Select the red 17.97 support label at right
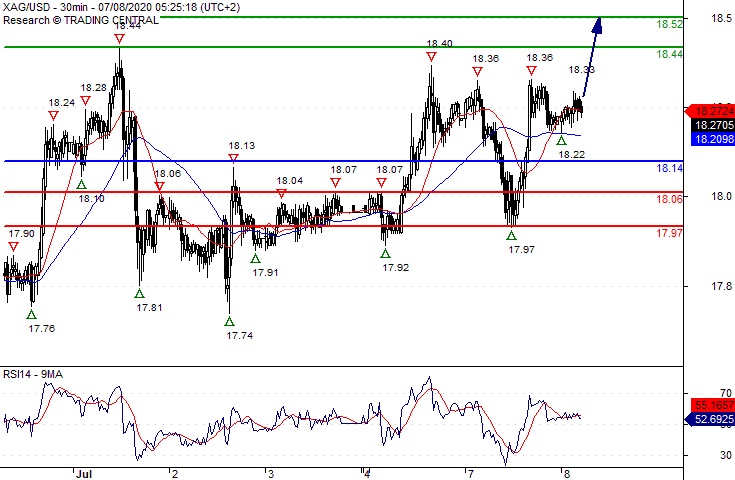The width and height of the screenshot is (735, 480). pyautogui.click(x=669, y=233)
